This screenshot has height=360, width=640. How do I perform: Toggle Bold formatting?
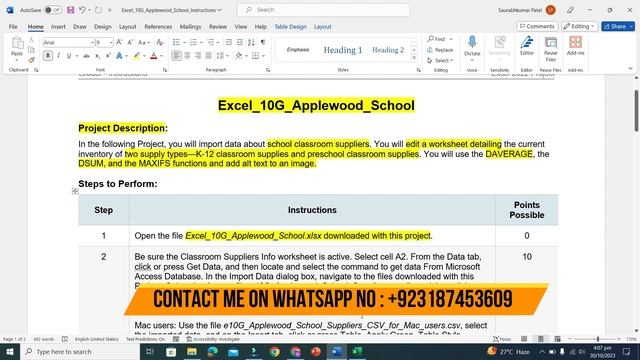[x=48, y=56]
